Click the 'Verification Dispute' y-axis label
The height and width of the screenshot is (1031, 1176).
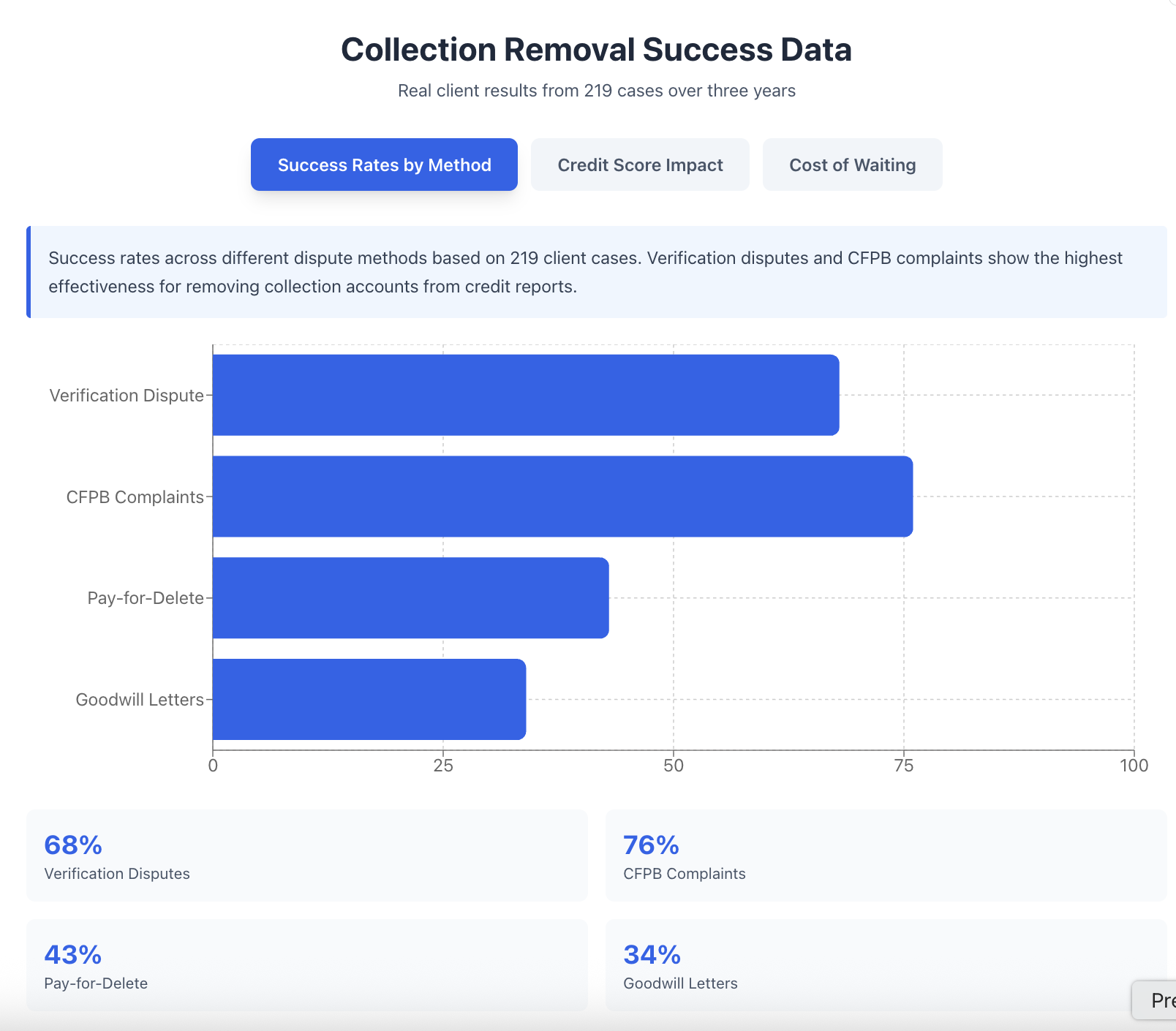[127, 396]
